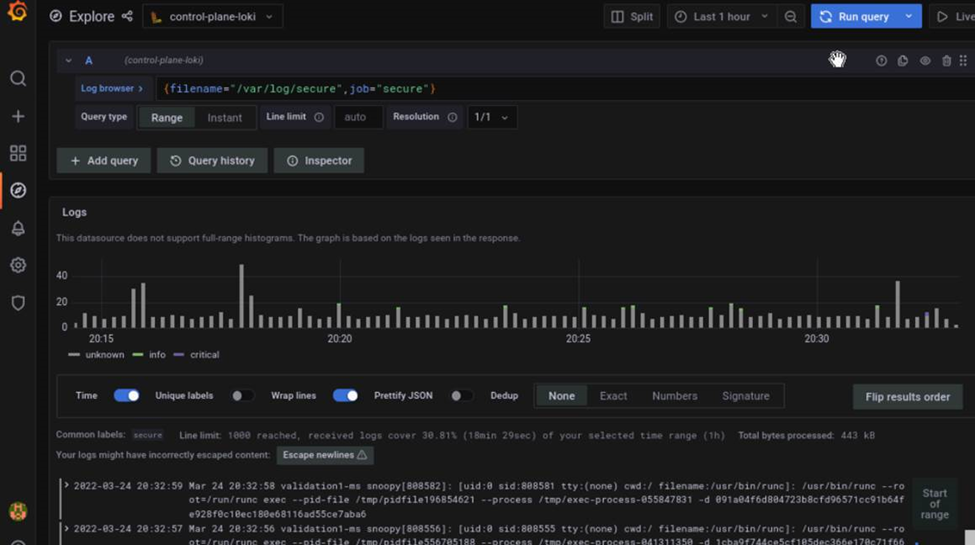Collapse query row A chevron
The width and height of the screenshot is (975, 545).
68,60
